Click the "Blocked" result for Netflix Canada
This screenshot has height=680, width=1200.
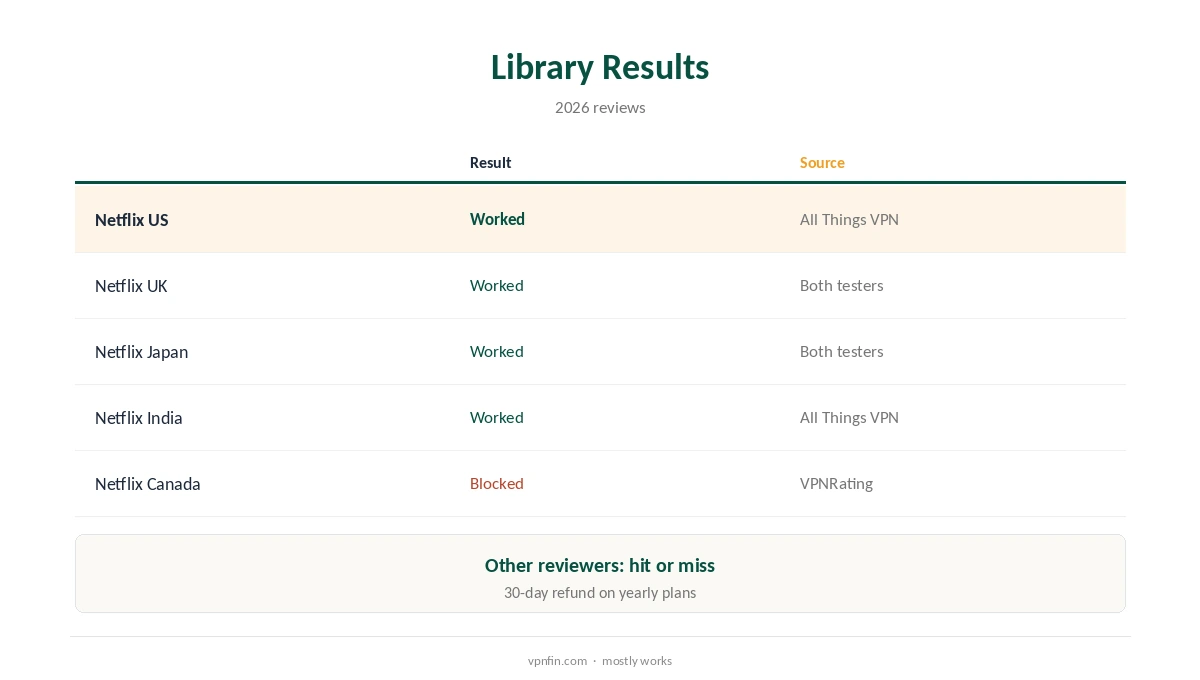(497, 483)
